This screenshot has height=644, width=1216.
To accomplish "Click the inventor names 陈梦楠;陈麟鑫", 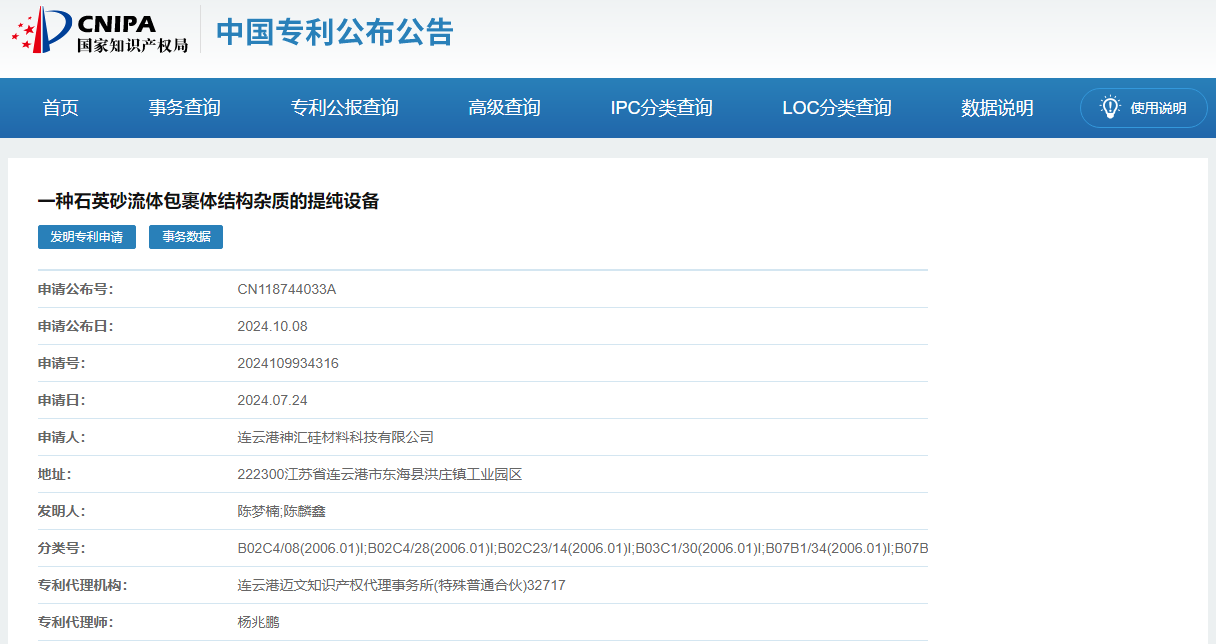I will click(281, 511).
